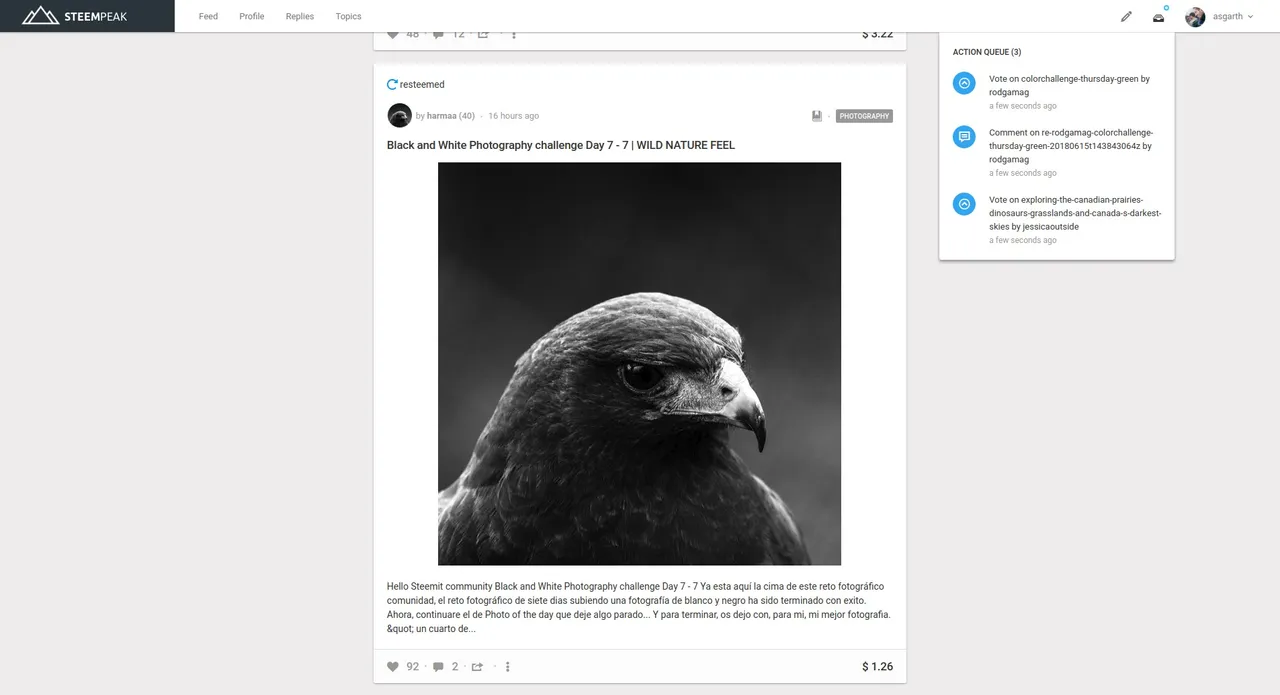
Task: Click comment icon for re-rodgamag action
Action: [x=964, y=137]
